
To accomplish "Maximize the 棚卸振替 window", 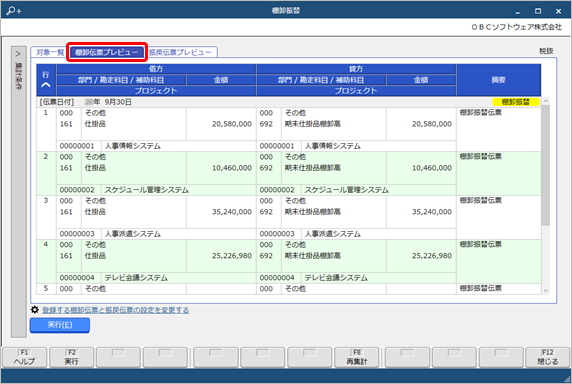I will 538,11.
